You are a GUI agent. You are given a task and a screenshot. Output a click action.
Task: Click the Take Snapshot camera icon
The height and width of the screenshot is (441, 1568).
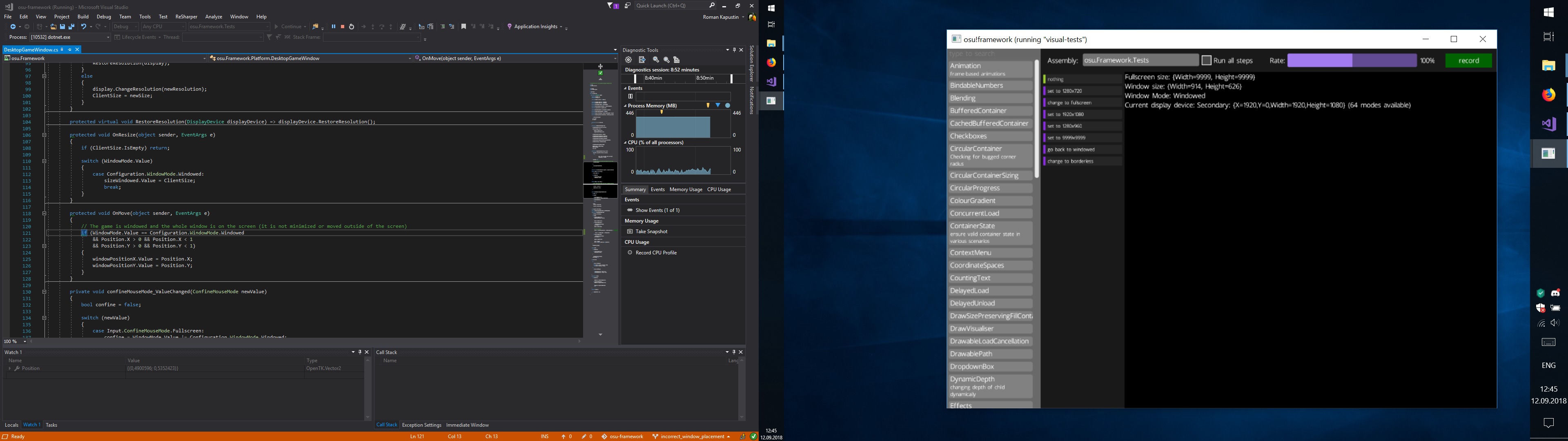click(630, 232)
